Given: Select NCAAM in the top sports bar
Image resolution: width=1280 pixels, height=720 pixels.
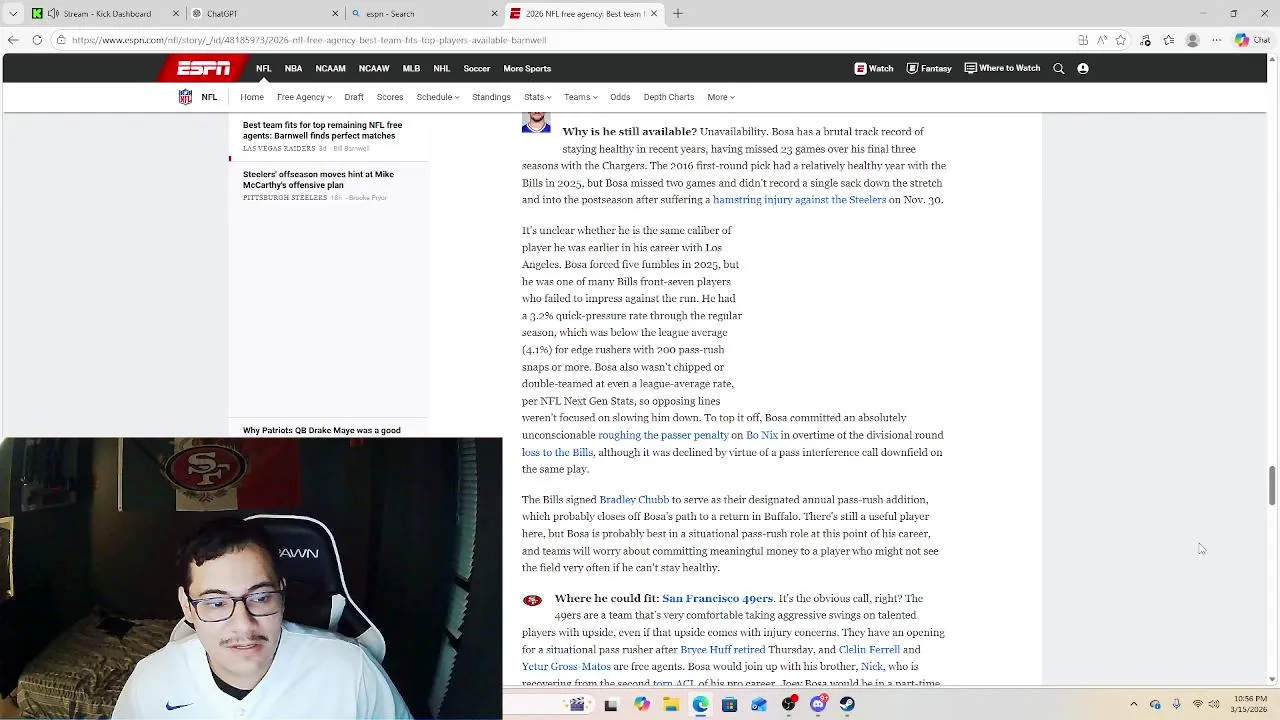Looking at the screenshot, I should pos(330,68).
